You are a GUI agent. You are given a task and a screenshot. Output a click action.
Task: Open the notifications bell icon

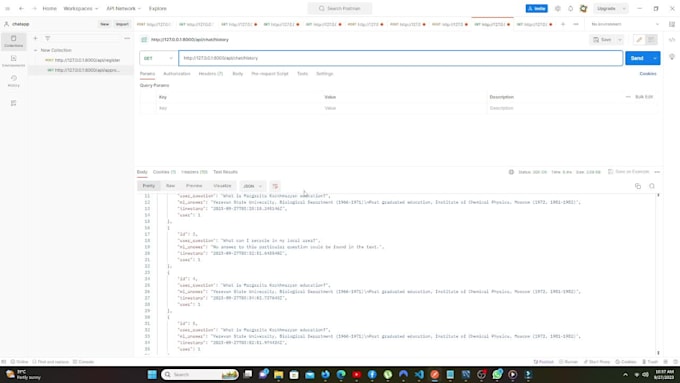[570, 8]
